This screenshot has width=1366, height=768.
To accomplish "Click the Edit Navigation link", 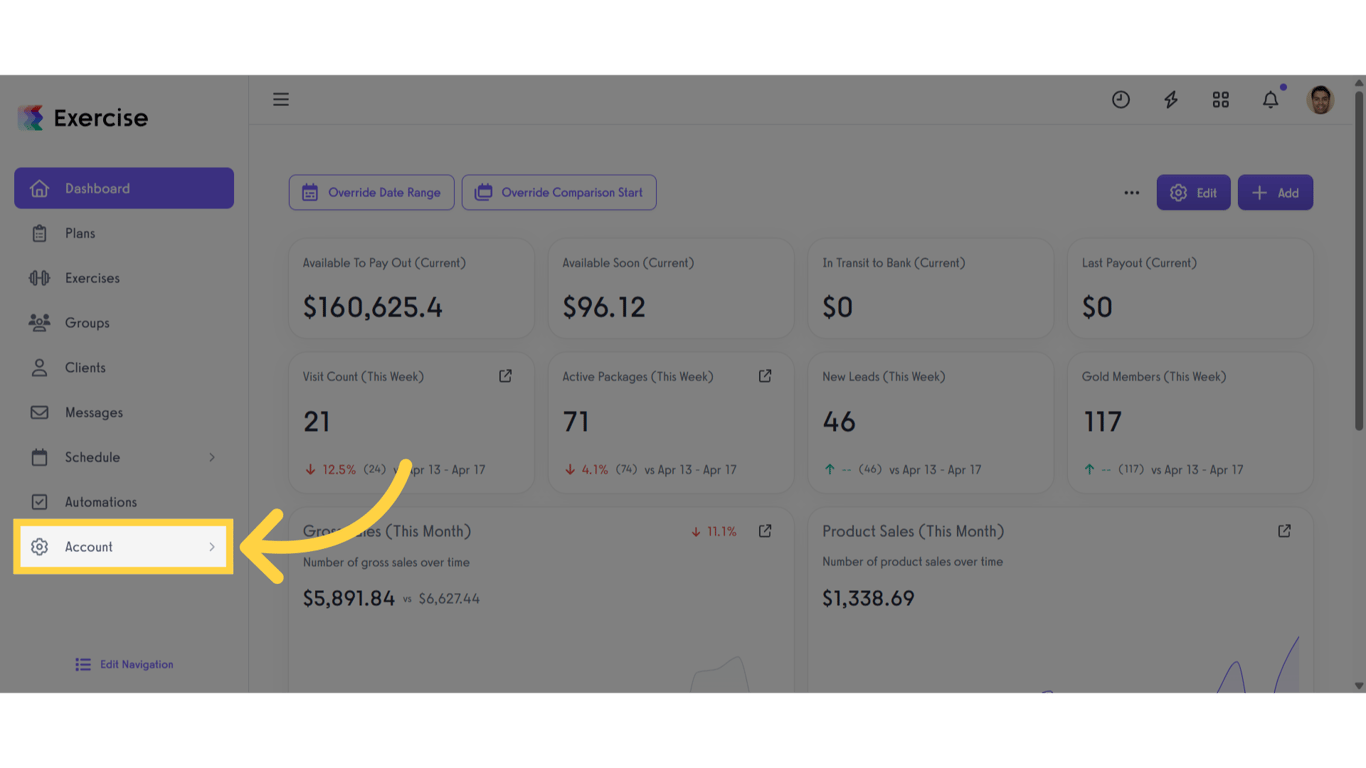I will click(125, 664).
